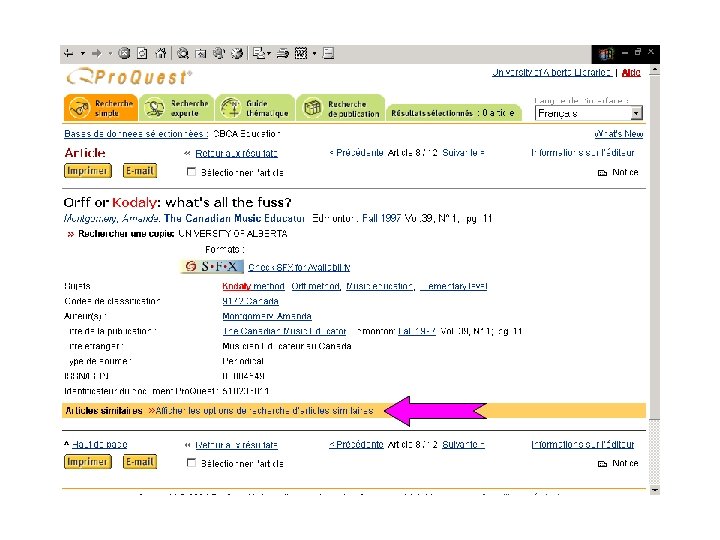Click the top Retour aux résultats link

[236, 153]
